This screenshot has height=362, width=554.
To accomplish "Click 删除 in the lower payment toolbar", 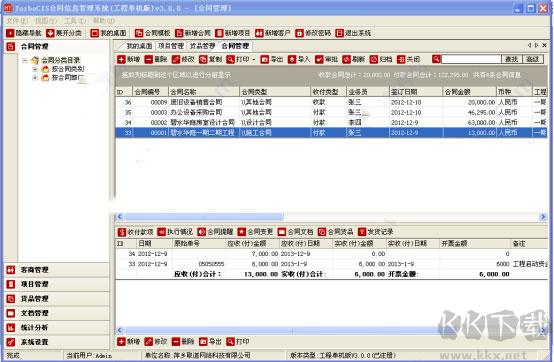I will [183, 342].
